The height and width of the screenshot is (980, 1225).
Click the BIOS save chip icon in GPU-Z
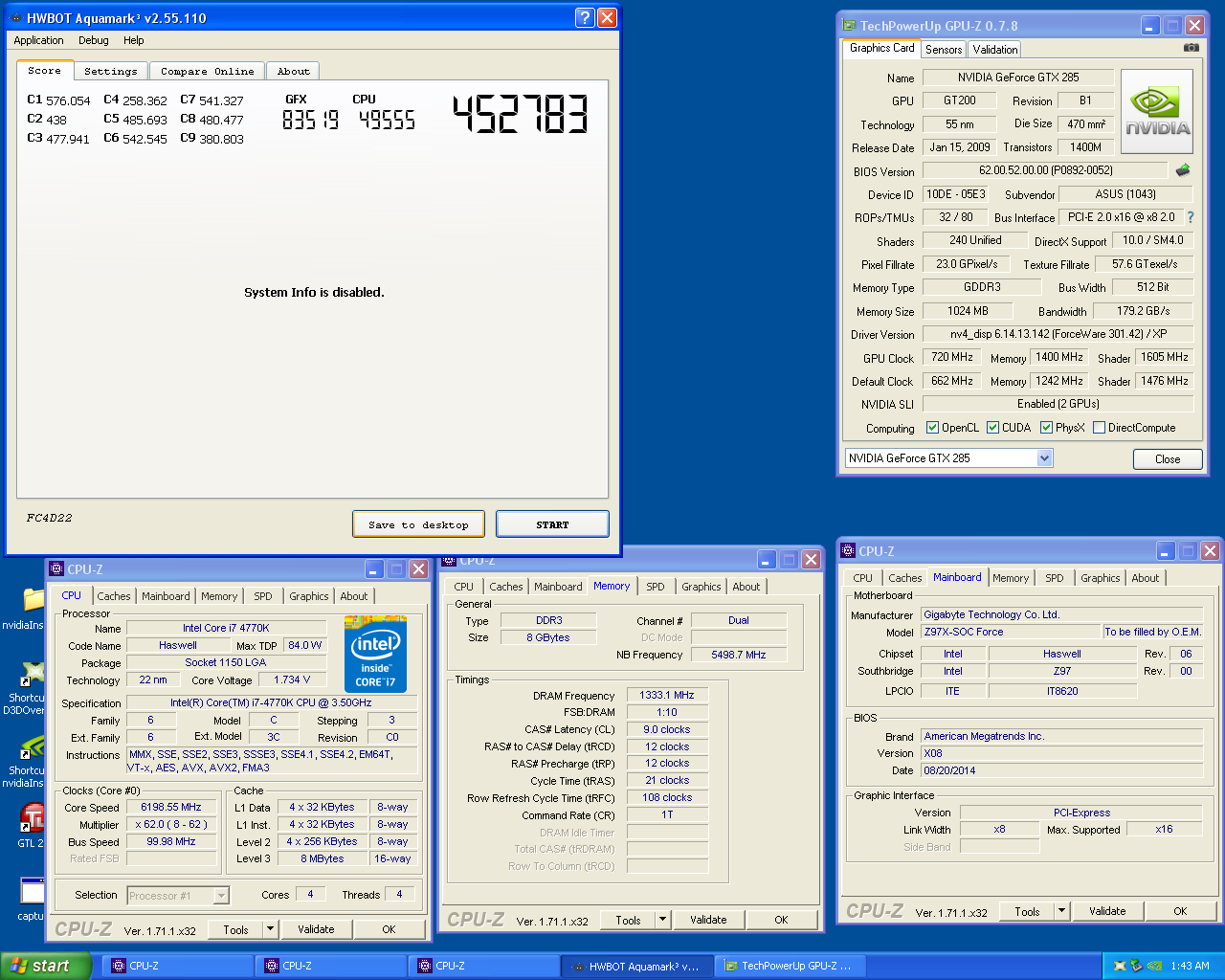tap(1183, 170)
